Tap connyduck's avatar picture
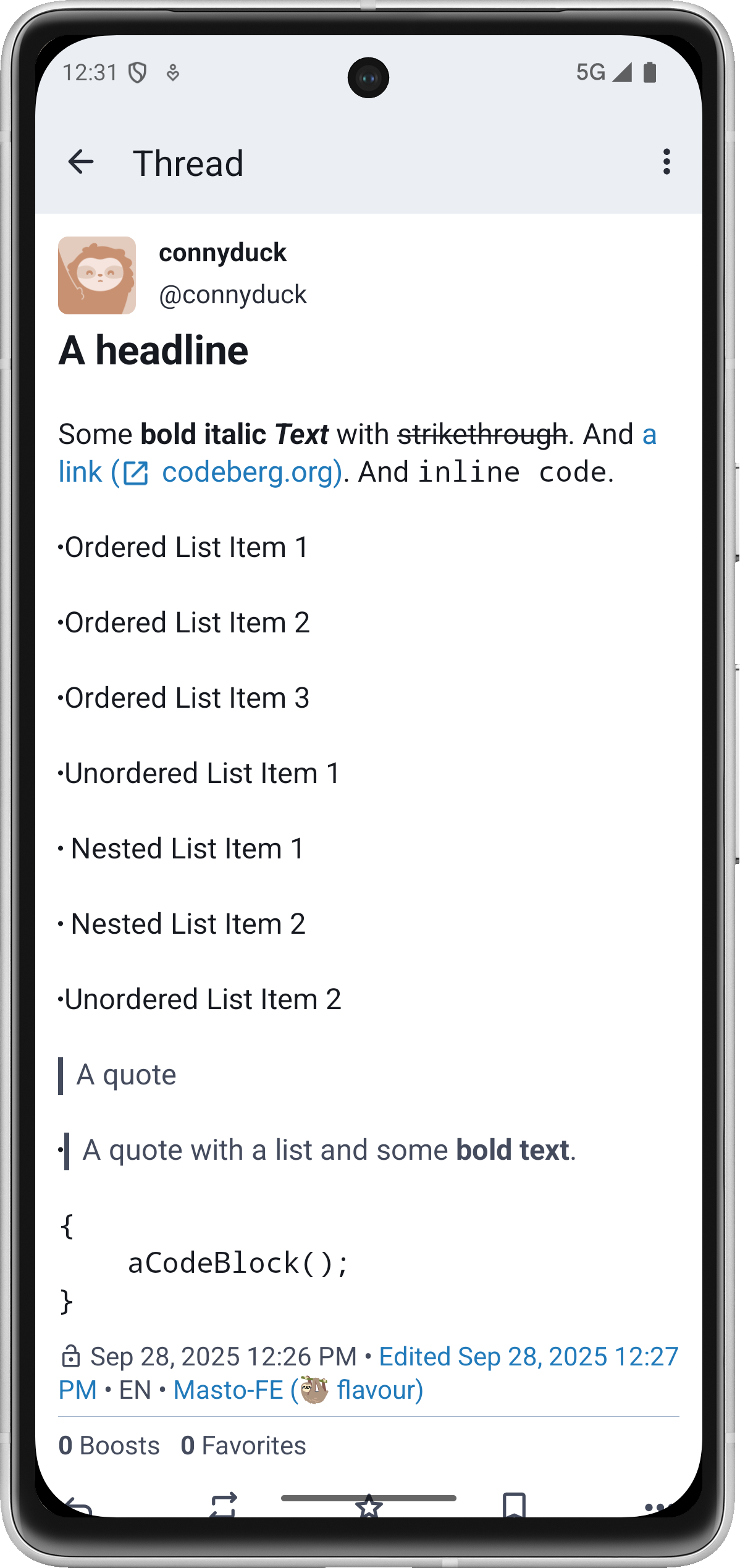This screenshot has height=1568, width=740. point(97,275)
